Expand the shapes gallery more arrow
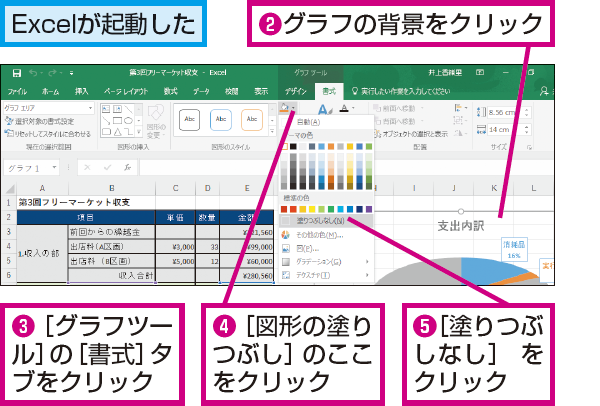This screenshot has width=600, height=406. tap(139, 132)
